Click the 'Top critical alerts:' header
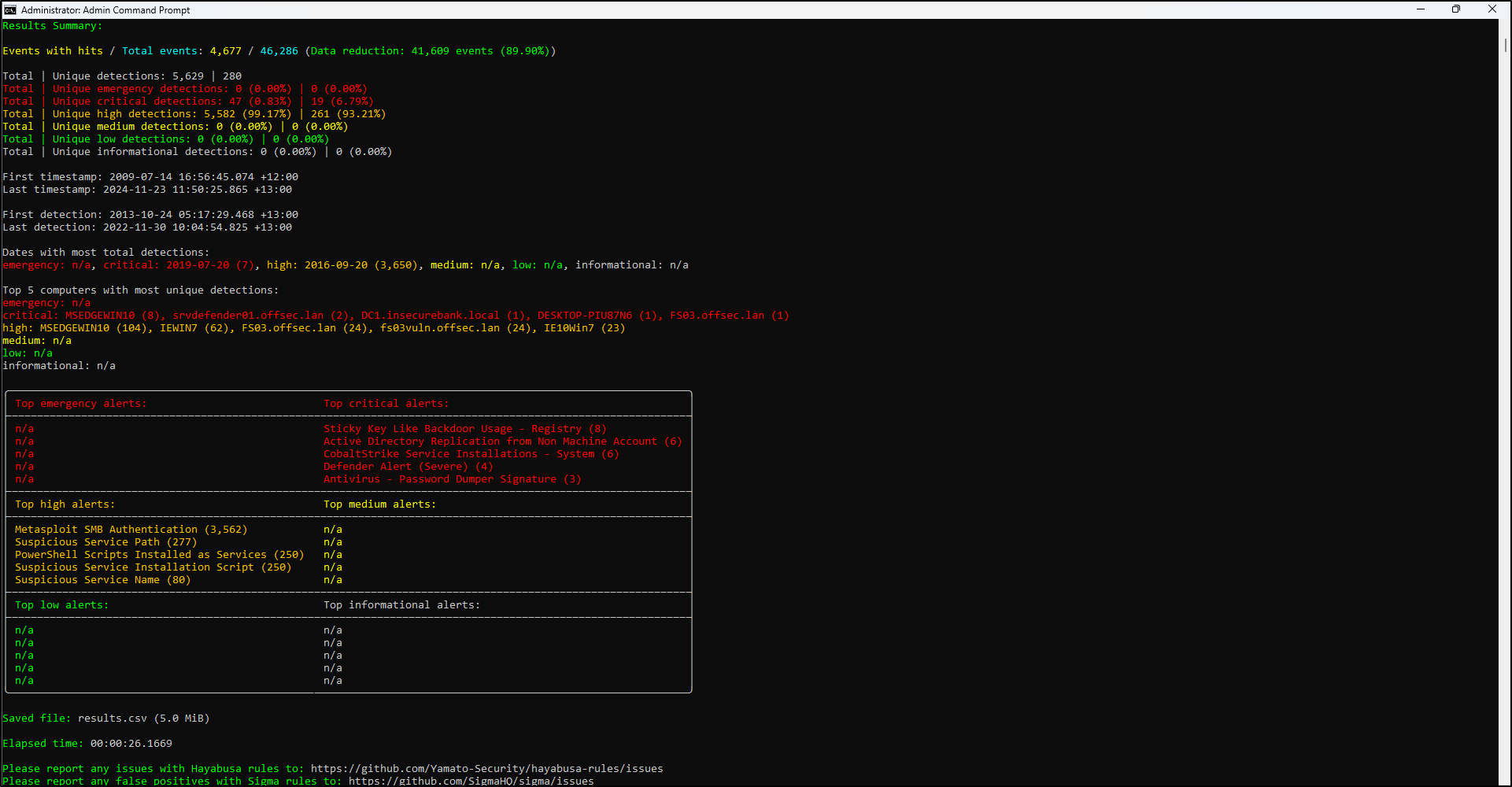Image resolution: width=1512 pixels, height=787 pixels. point(386,404)
